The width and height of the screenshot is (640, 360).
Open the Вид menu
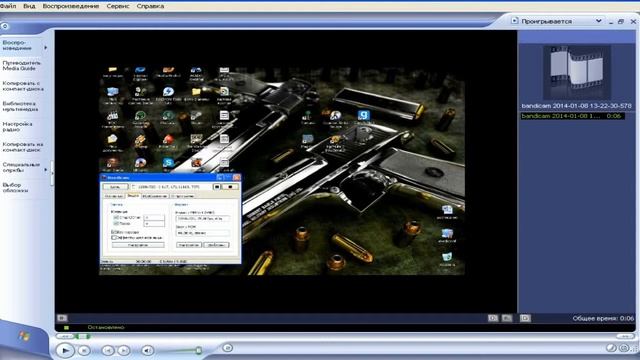click(29, 6)
